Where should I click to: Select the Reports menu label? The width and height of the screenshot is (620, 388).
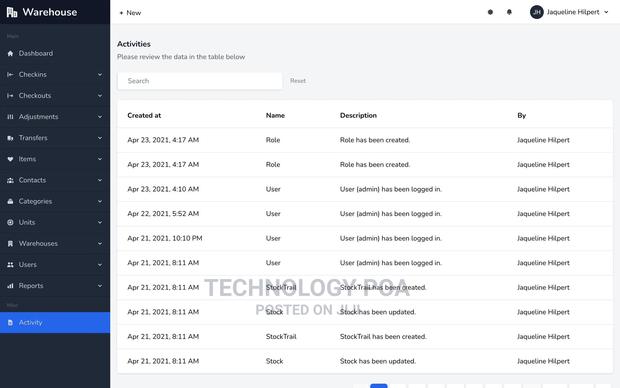[31, 286]
